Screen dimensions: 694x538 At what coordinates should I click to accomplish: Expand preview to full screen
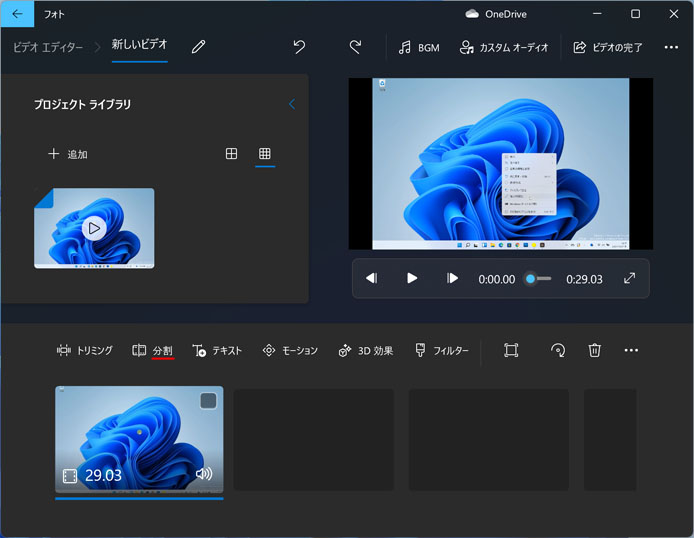click(629, 278)
